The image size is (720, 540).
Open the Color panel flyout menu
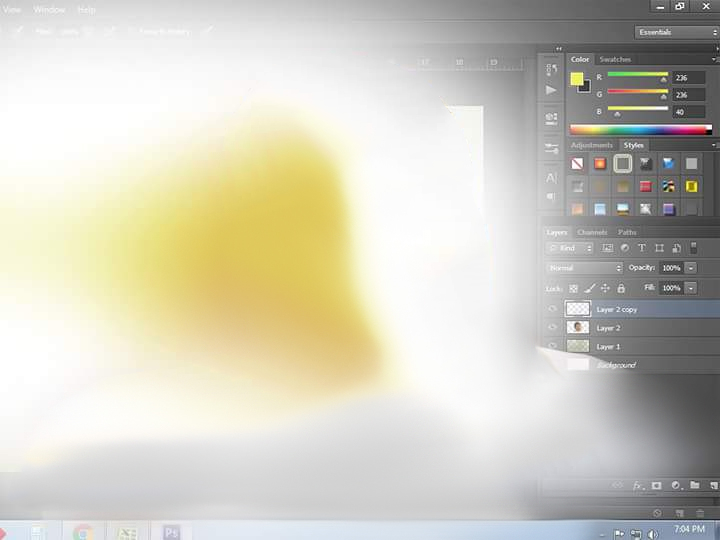coord(714,59)
